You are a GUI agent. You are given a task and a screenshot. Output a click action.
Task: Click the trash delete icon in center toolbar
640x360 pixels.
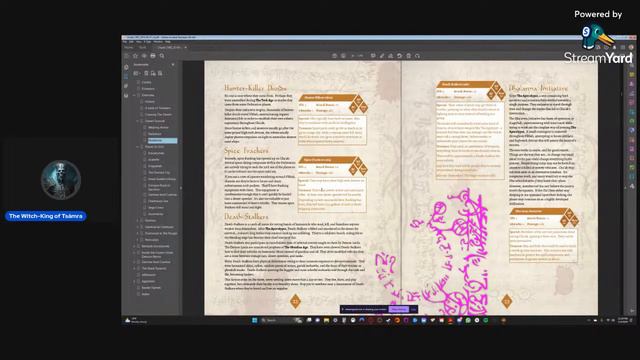pyautogui.click(x=409, y=56)
